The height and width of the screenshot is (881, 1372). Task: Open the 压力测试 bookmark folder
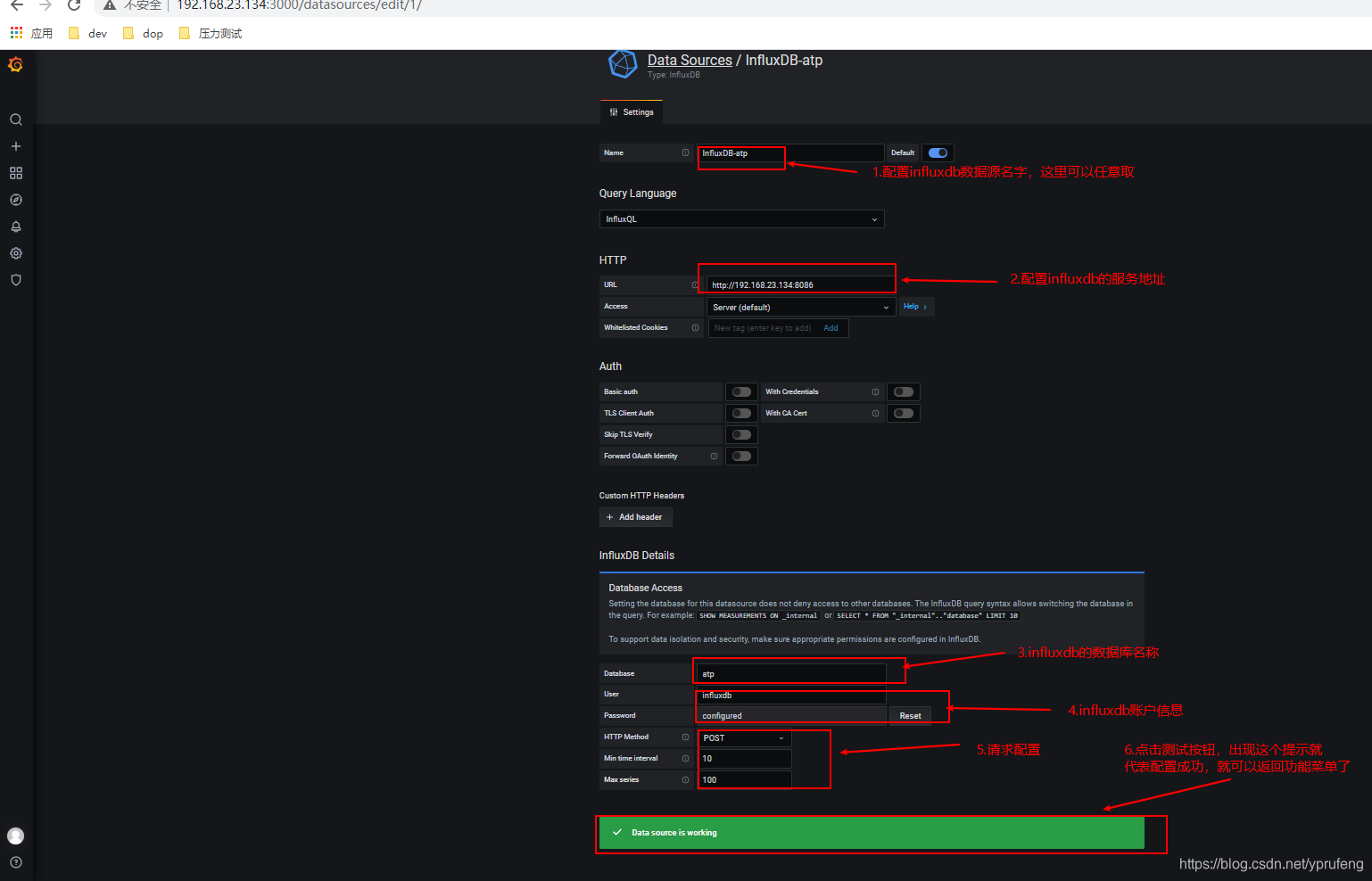click(211, 33)
